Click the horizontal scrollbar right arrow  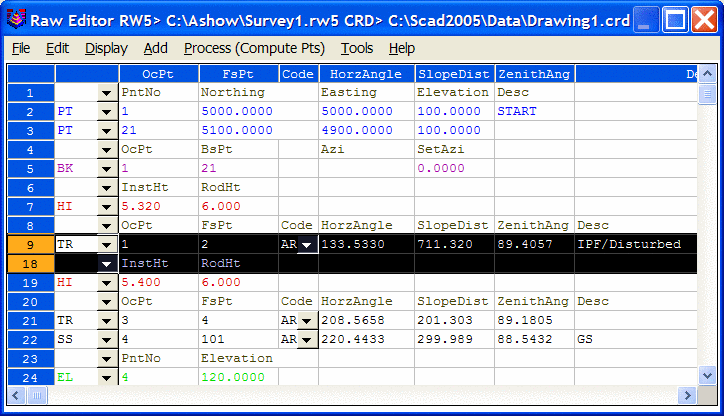(688, 395)
